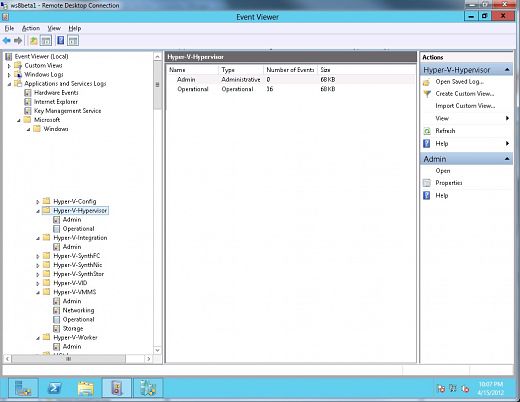Collapse the Windows folder node
This screenshot has width=520, height=402.
[28, 129]
